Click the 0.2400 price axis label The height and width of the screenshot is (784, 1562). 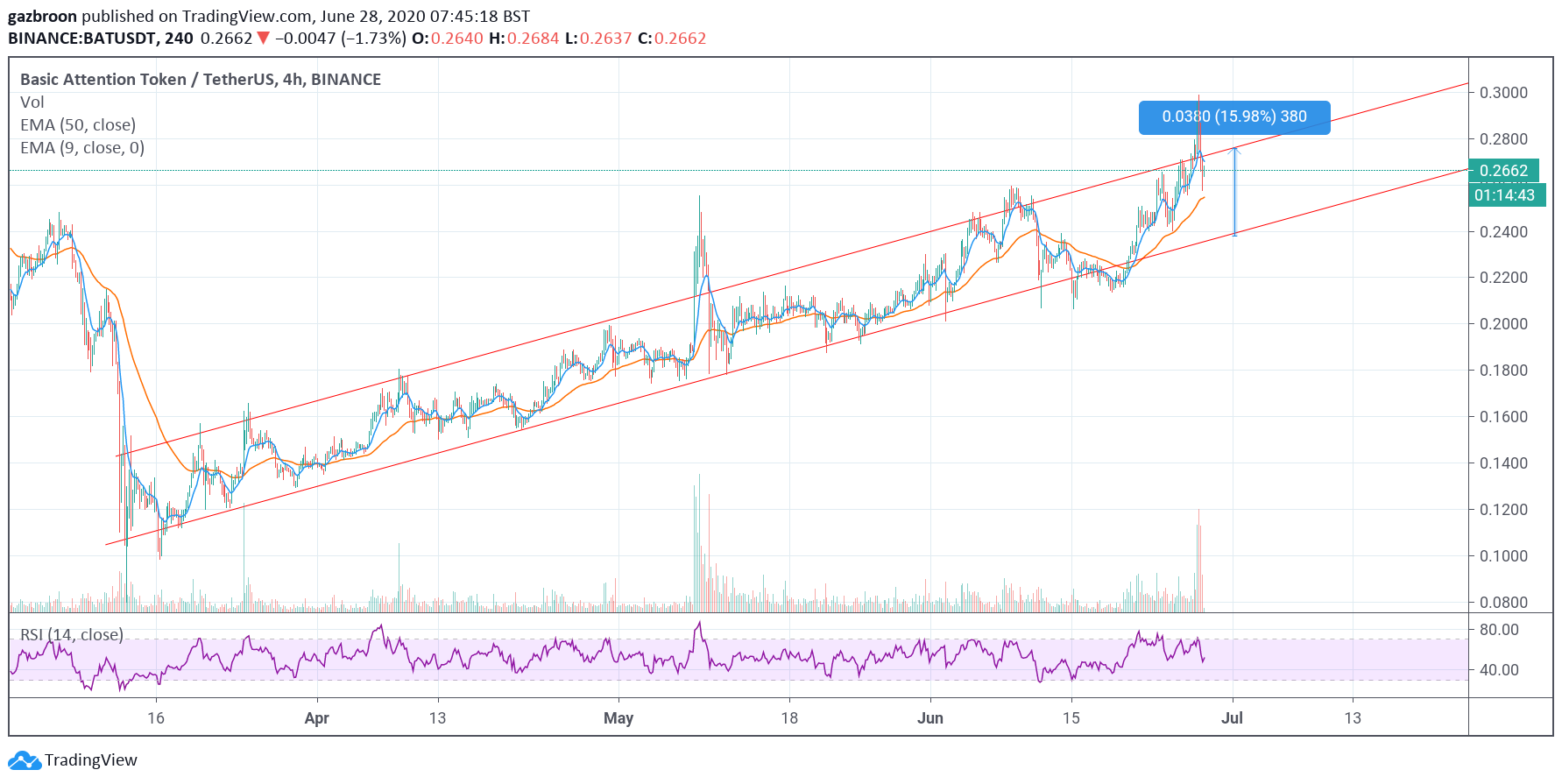1503,232
